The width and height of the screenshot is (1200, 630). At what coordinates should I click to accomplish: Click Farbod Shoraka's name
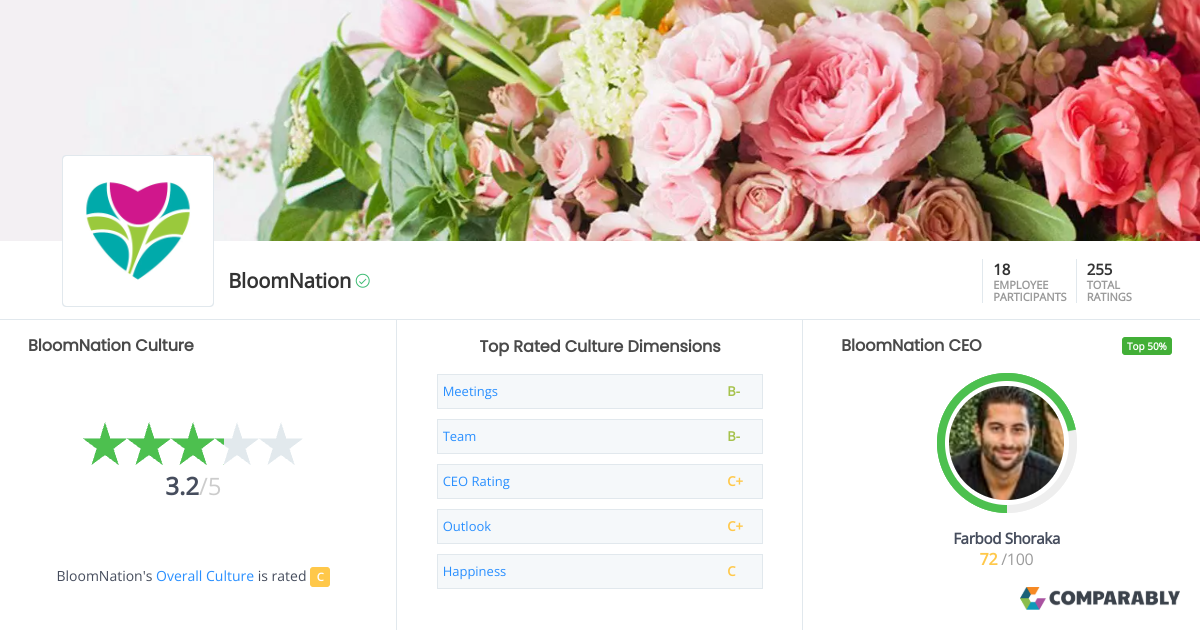click(1006, 538)
